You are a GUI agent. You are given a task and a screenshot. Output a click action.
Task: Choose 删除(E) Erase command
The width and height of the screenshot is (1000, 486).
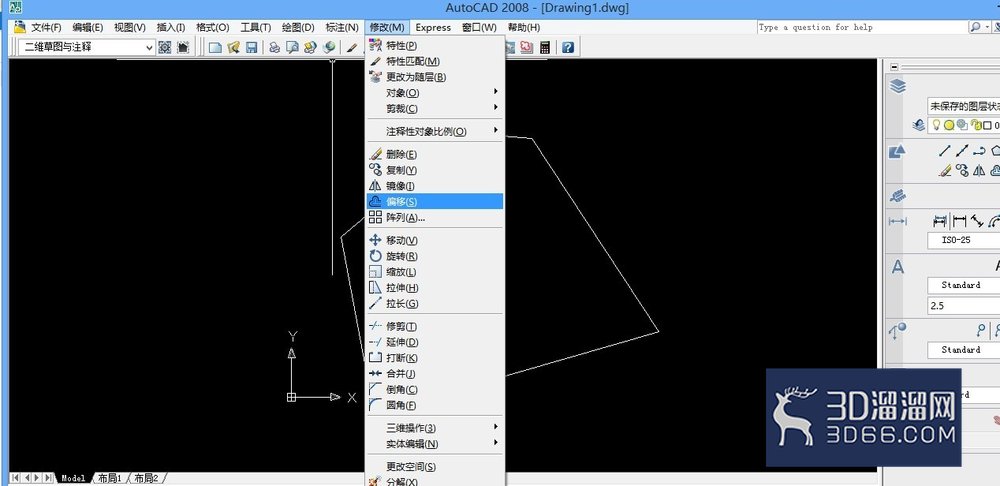coord(435,154)
